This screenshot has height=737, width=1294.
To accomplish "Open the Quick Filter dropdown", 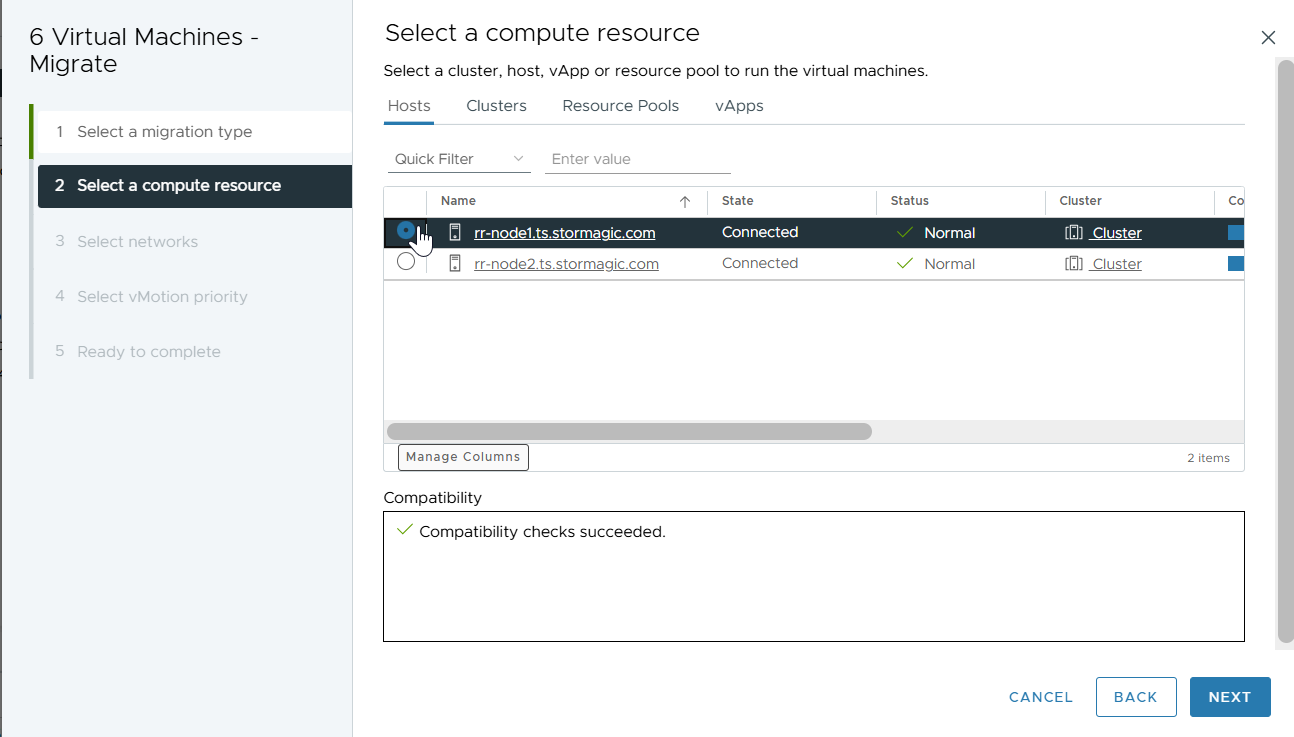I will click(x=459, y=159).
